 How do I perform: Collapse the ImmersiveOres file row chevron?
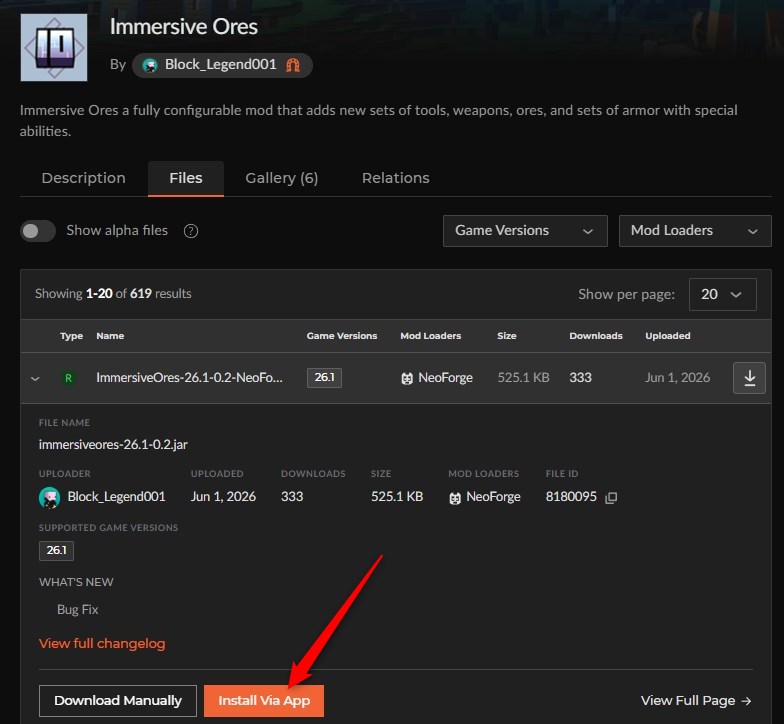tap(35, 378)
